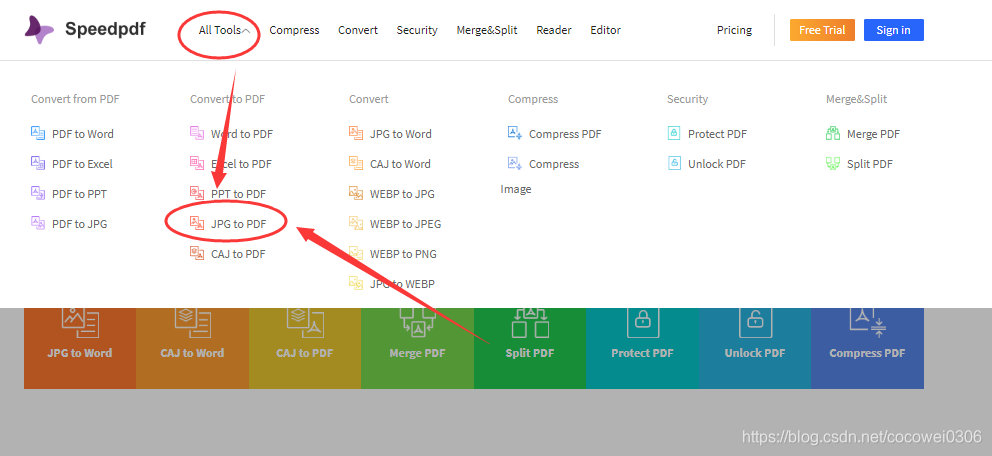Click the CAJ to PDF menu icon
The image size is (992, 456).
197,253
